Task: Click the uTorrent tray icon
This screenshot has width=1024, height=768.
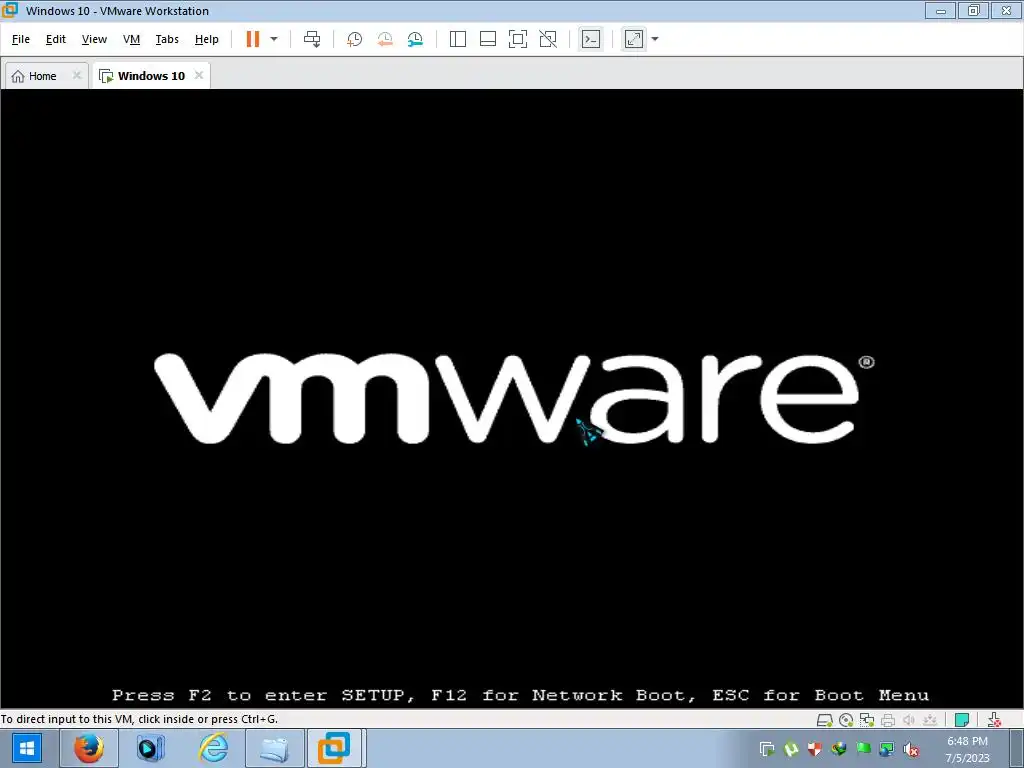Action: pos(791,749)
